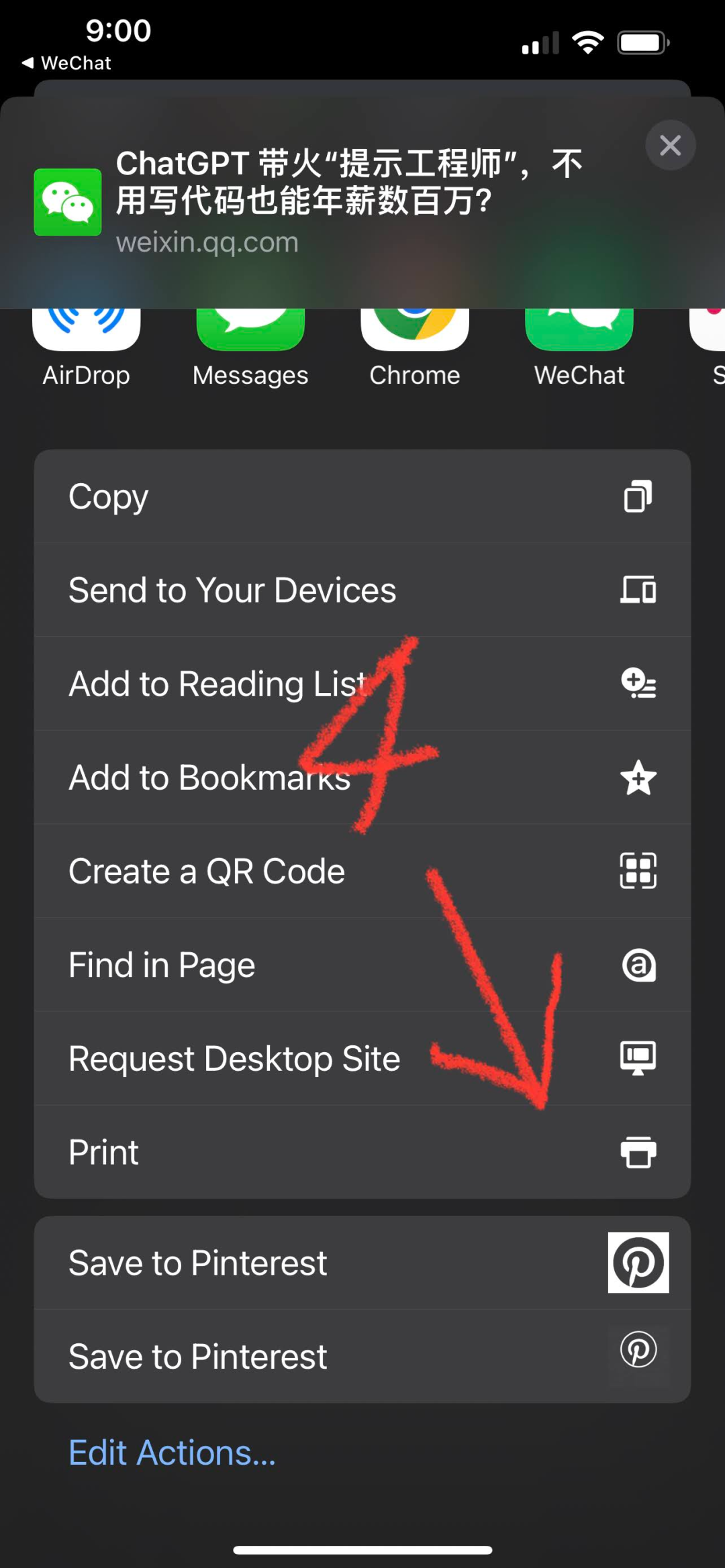Tap the Find in Page search icon
This screenshot has width=725, height=1568.
coord(638,965)
